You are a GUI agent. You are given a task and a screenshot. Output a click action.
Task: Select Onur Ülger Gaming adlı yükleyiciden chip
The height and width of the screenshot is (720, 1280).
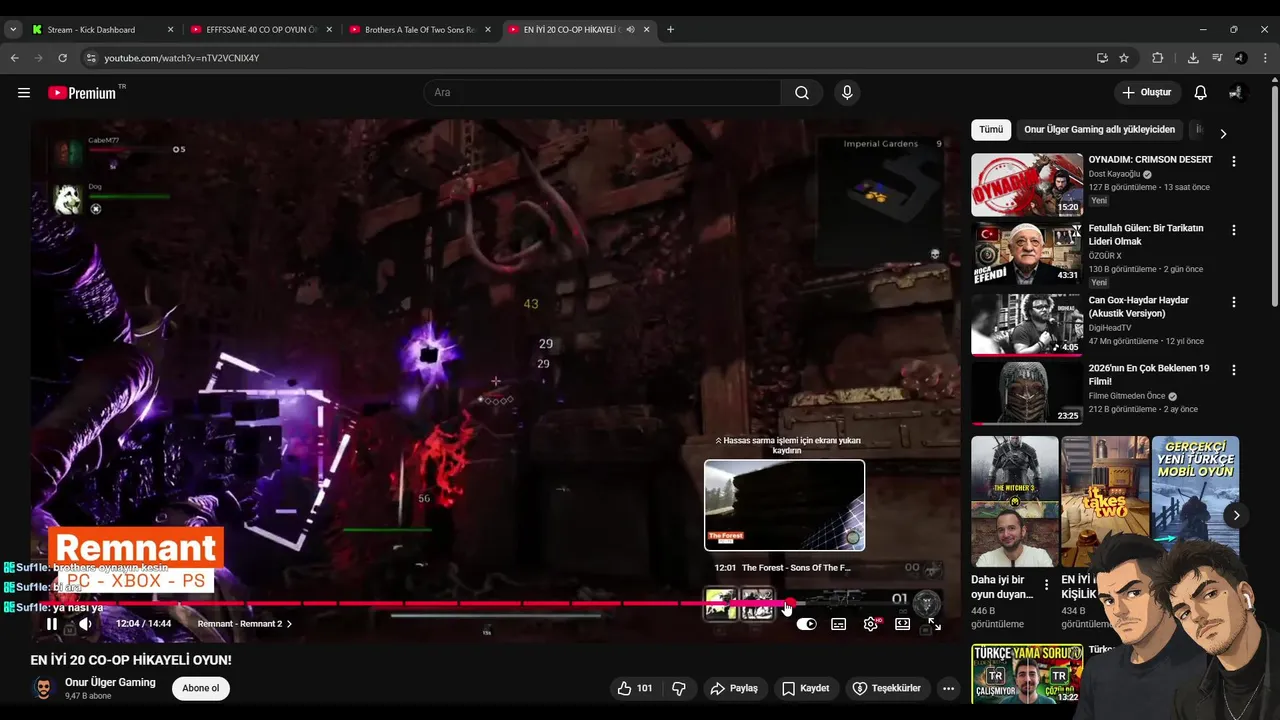(x=1100, y=130)
